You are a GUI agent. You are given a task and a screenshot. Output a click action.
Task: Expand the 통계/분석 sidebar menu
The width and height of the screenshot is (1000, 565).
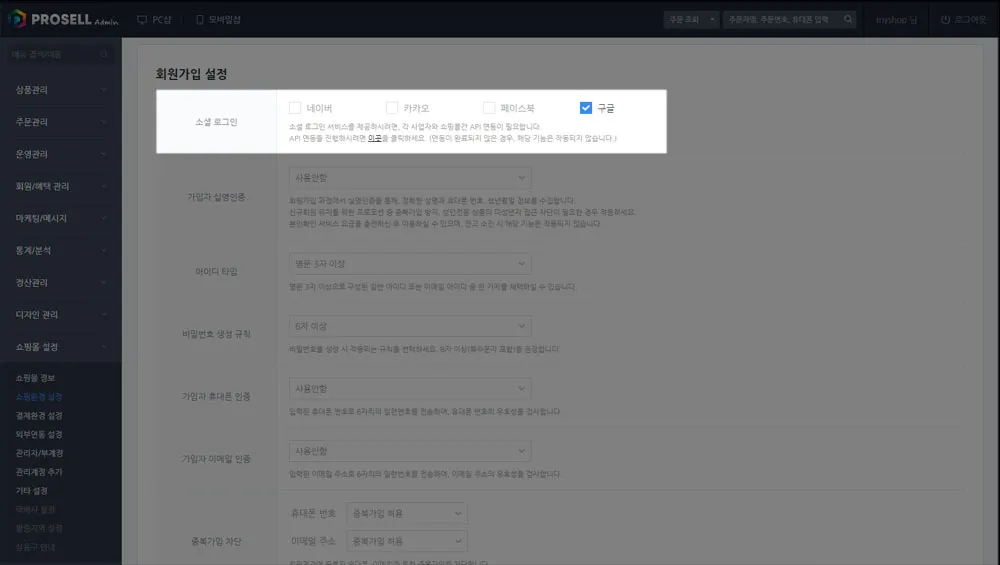pyautogui.click(x=61, y=251)
